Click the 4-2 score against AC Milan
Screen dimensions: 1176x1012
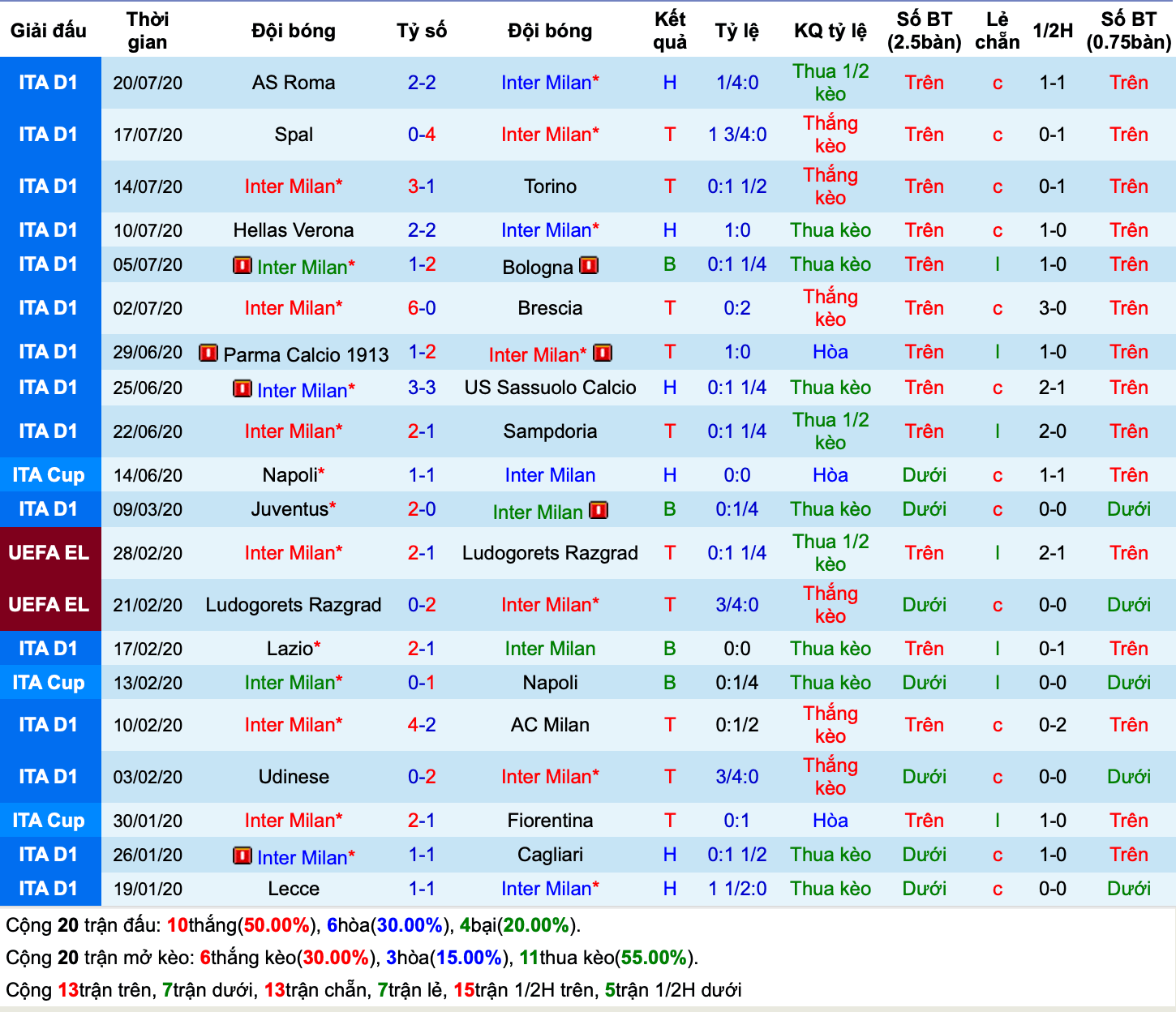tap(422, 725)
